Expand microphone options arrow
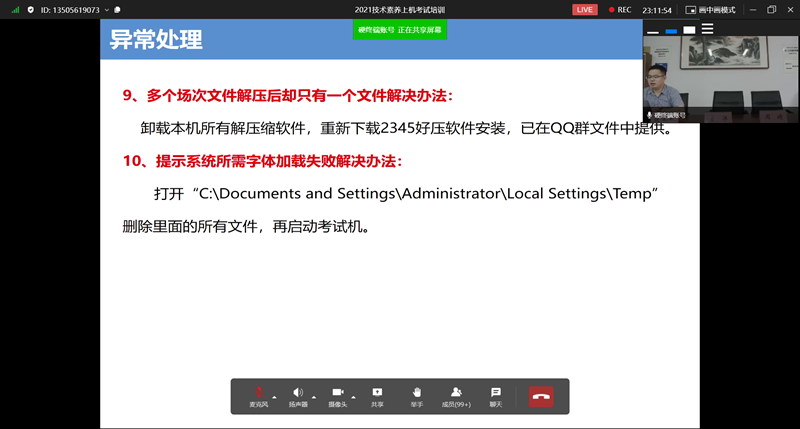This screenshot has height=429, width=800. click(x=275, y=397)
